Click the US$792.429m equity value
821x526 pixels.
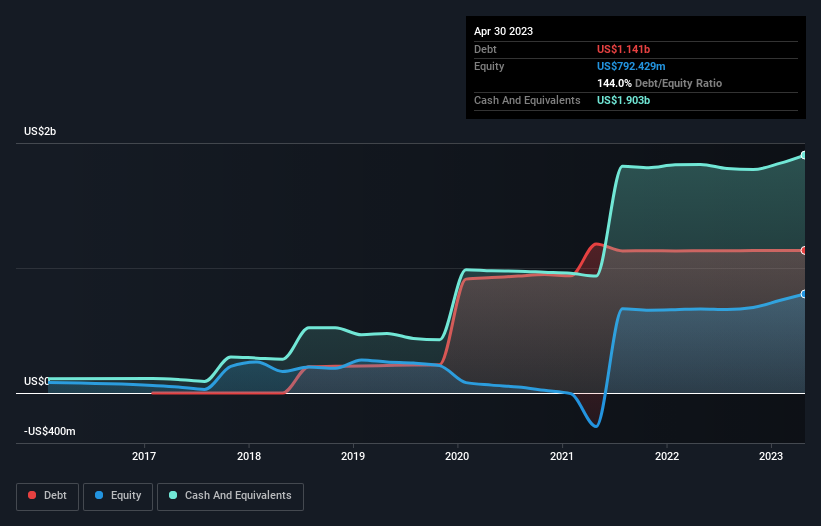631,66
